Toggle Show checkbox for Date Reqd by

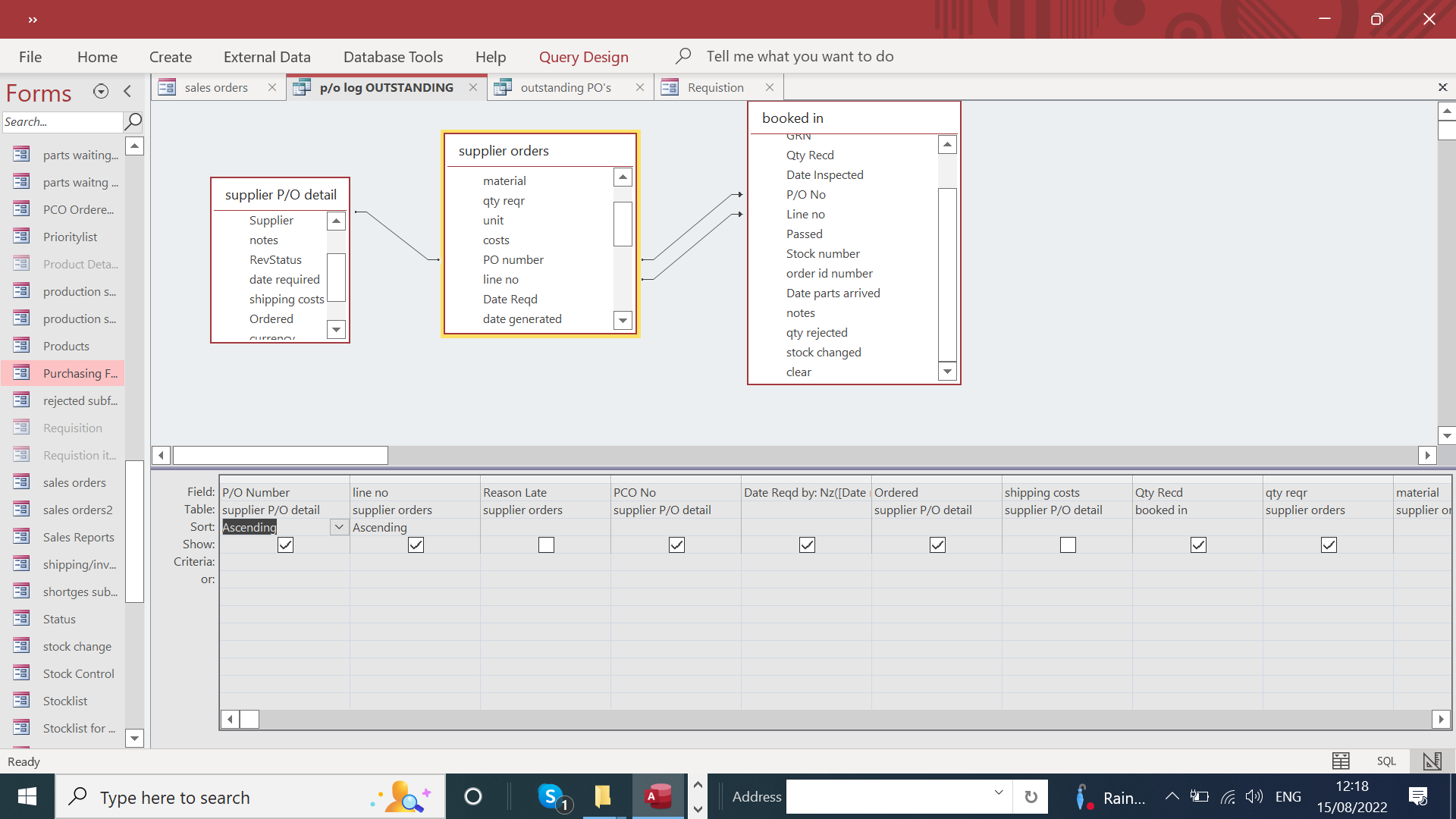(807, 544)
